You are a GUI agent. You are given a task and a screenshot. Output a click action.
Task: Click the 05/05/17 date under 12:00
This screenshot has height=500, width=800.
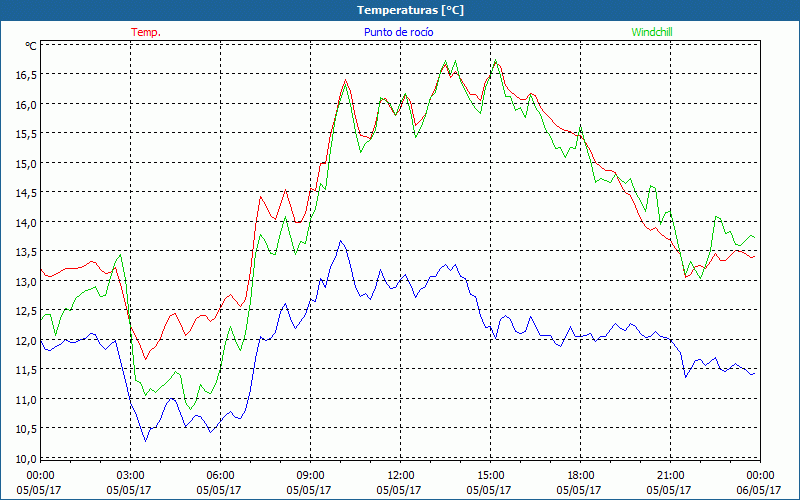(x=398, y=490)
